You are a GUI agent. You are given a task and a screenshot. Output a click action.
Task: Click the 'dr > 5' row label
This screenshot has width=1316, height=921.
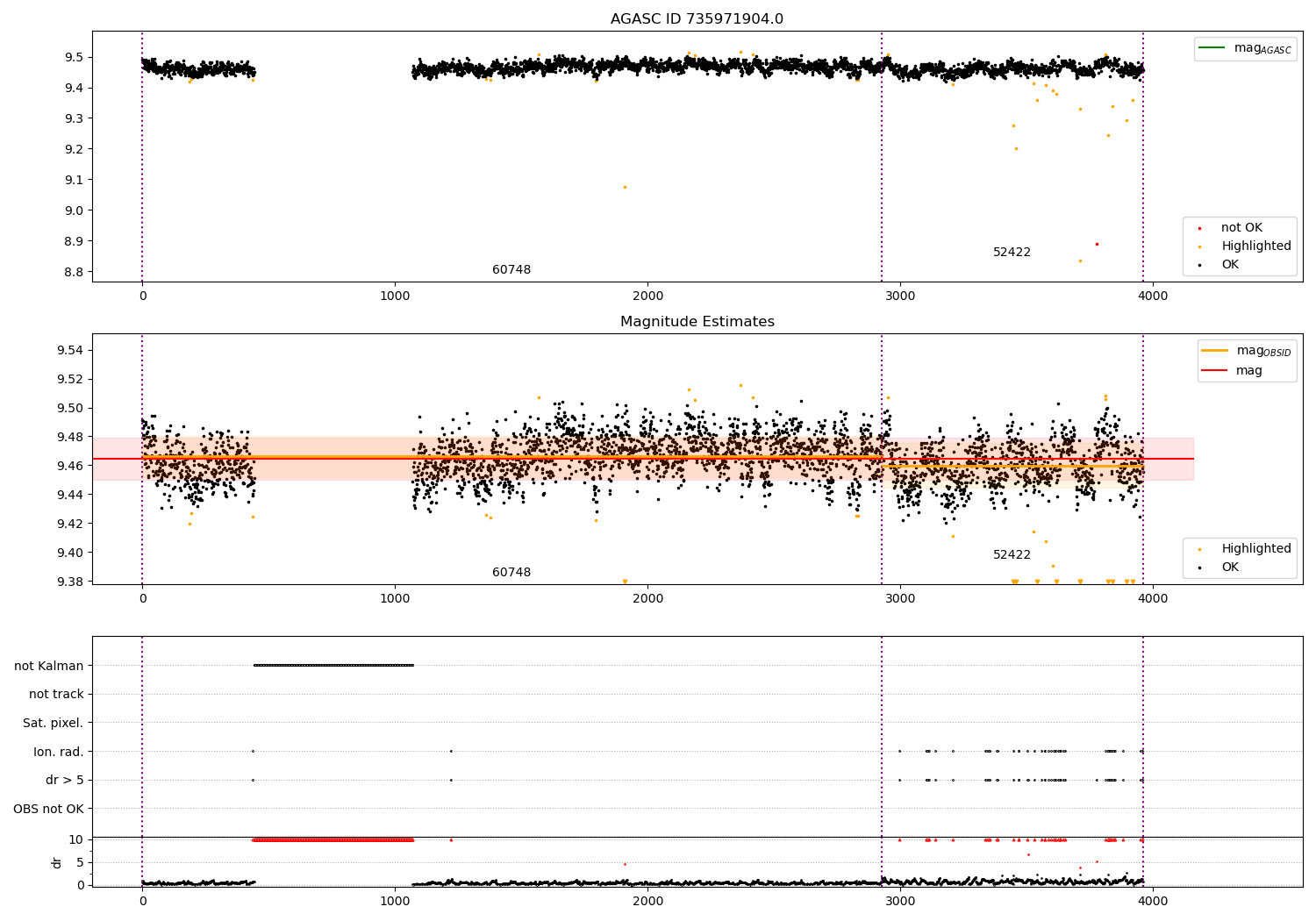(x=65, y=780)
